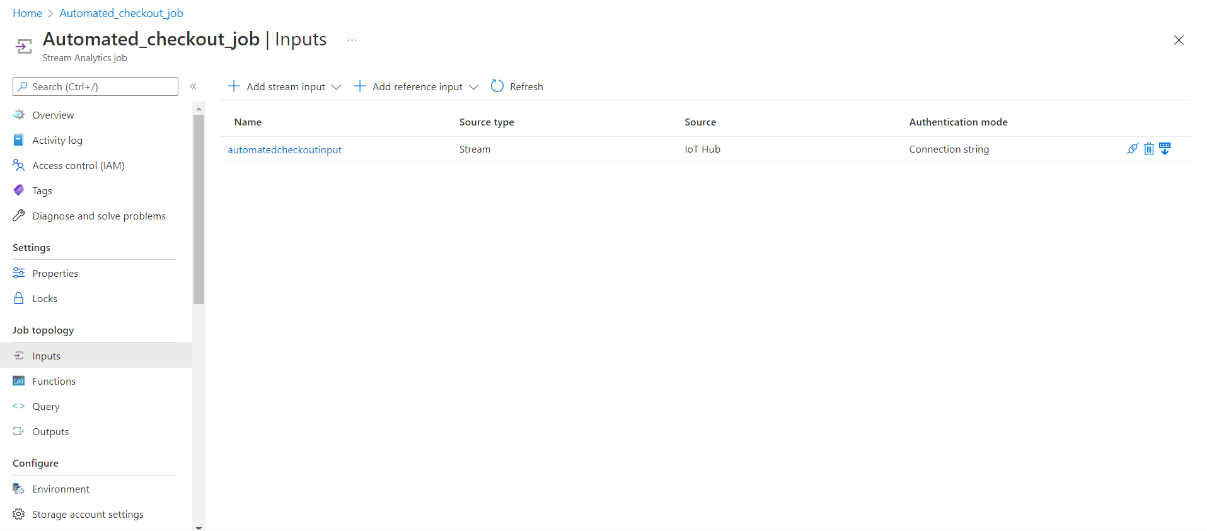Viewport: 1207px width, 531px height.
Task: Click the Stream Analytics job subtitle
Action: tap(85, 58)
